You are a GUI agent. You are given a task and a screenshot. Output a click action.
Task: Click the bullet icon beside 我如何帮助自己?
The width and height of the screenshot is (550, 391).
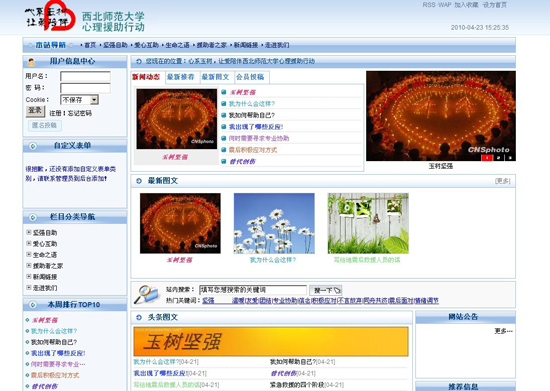[224, 115]
